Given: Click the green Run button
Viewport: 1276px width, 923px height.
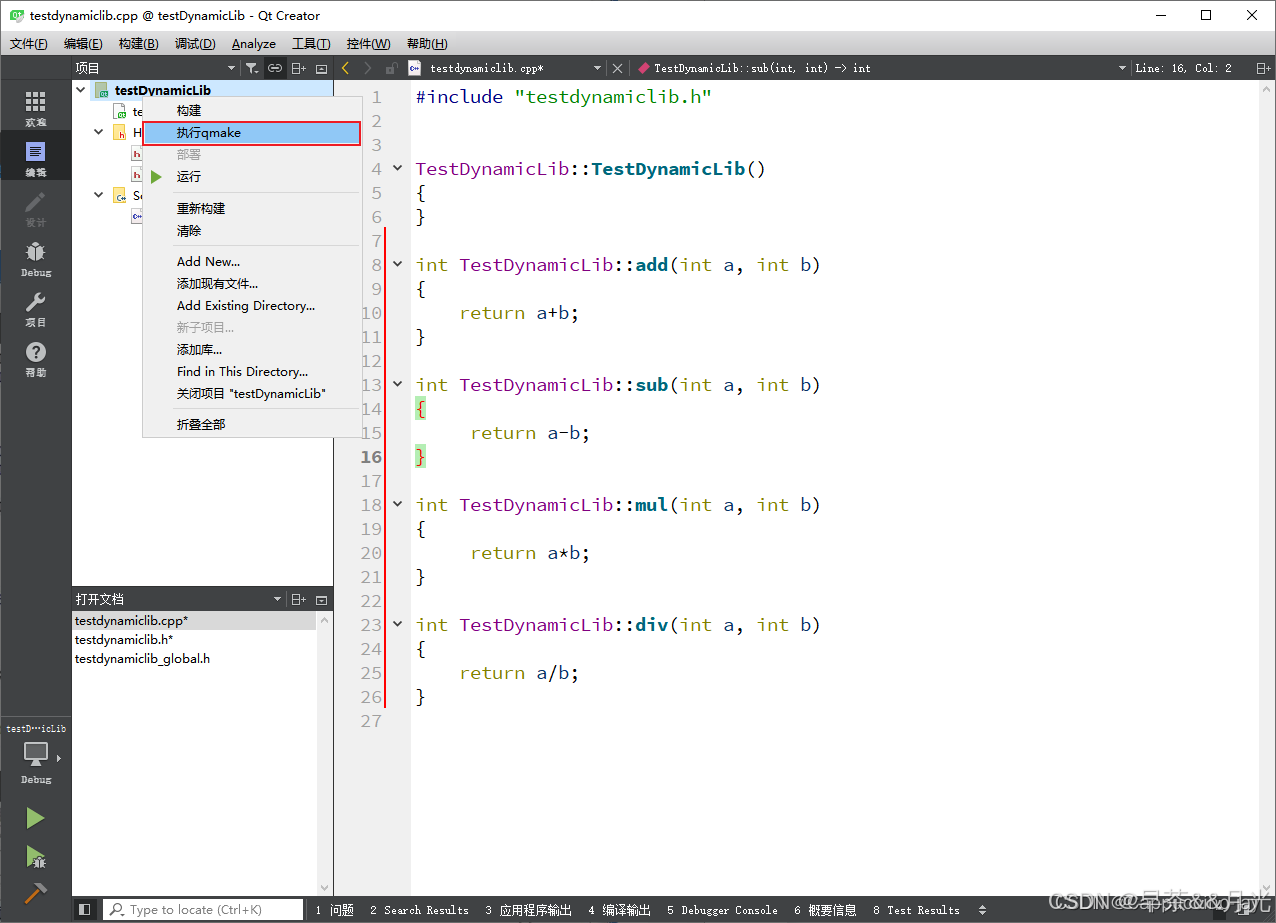Looking at the screenshot, I should tap(36, 818).
